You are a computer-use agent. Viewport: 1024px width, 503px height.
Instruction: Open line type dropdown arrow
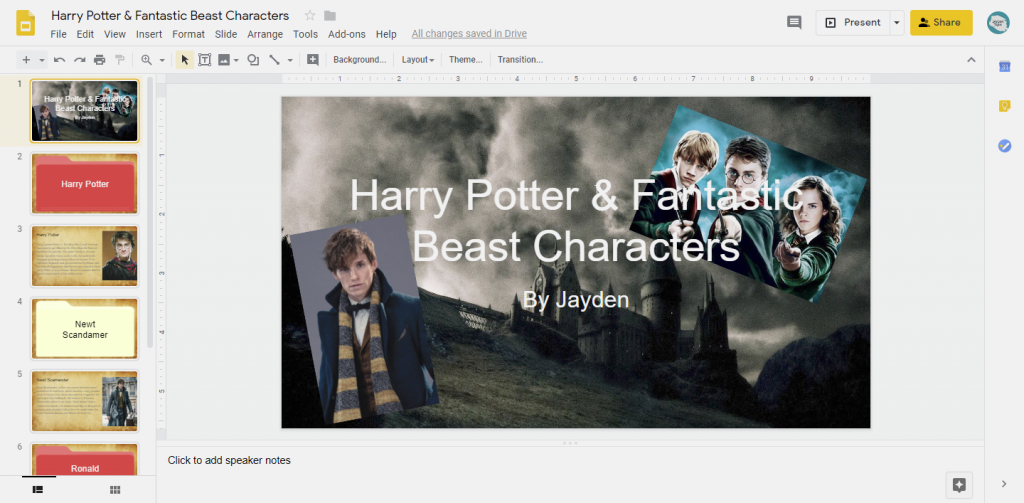[290, 60]
